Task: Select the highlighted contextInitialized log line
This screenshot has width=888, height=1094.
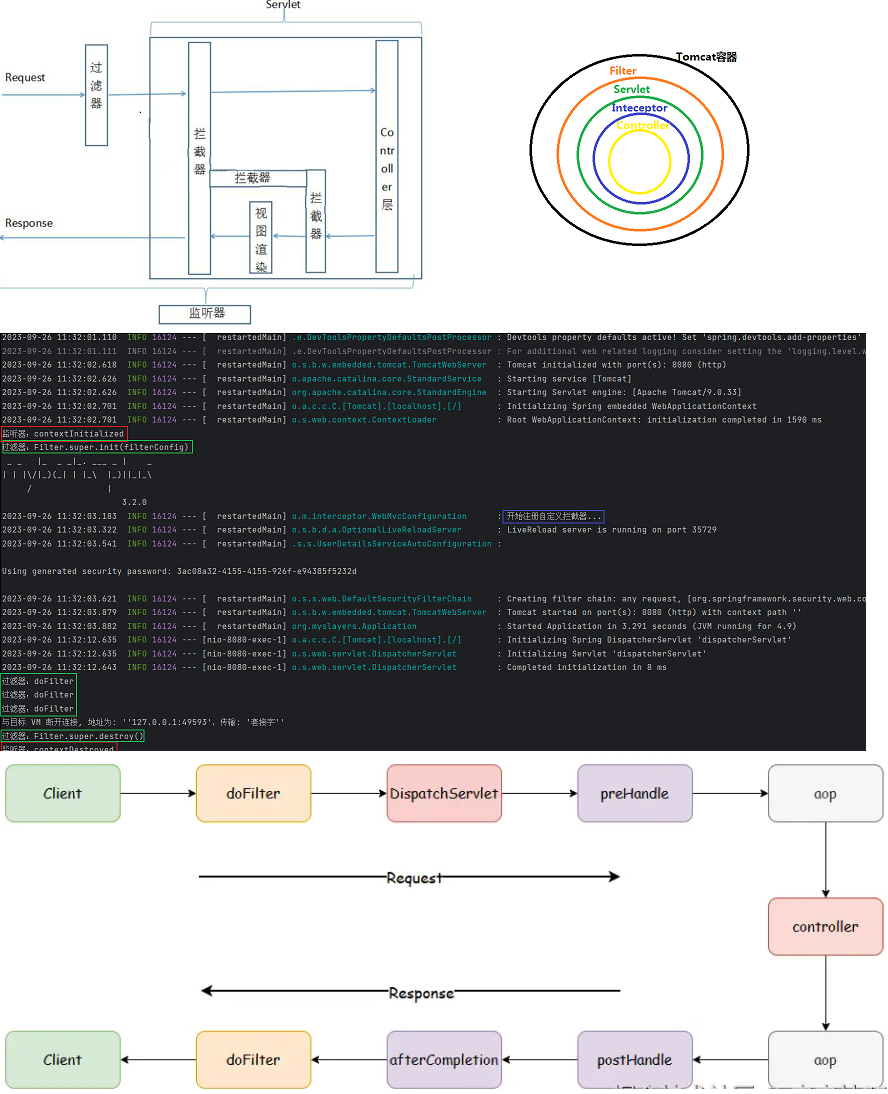Action: [64, 434]
